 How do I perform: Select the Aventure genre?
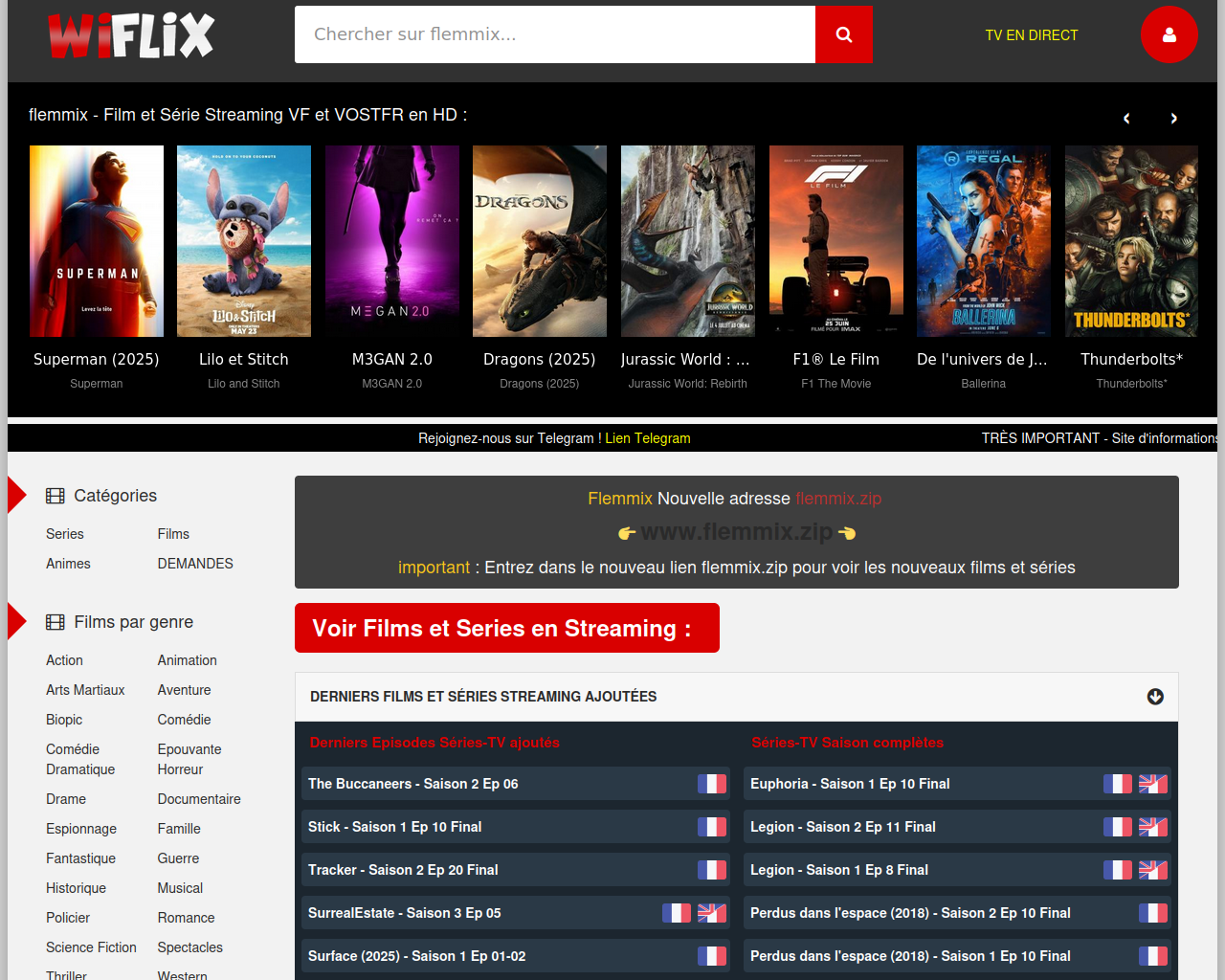click(x=185, y=690)
